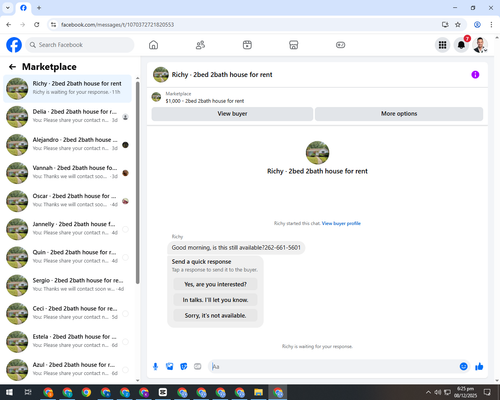The width and height of the screenshot is (500, 400).
Task: Go back using the Marketplace back arrow
Action: 12,67
